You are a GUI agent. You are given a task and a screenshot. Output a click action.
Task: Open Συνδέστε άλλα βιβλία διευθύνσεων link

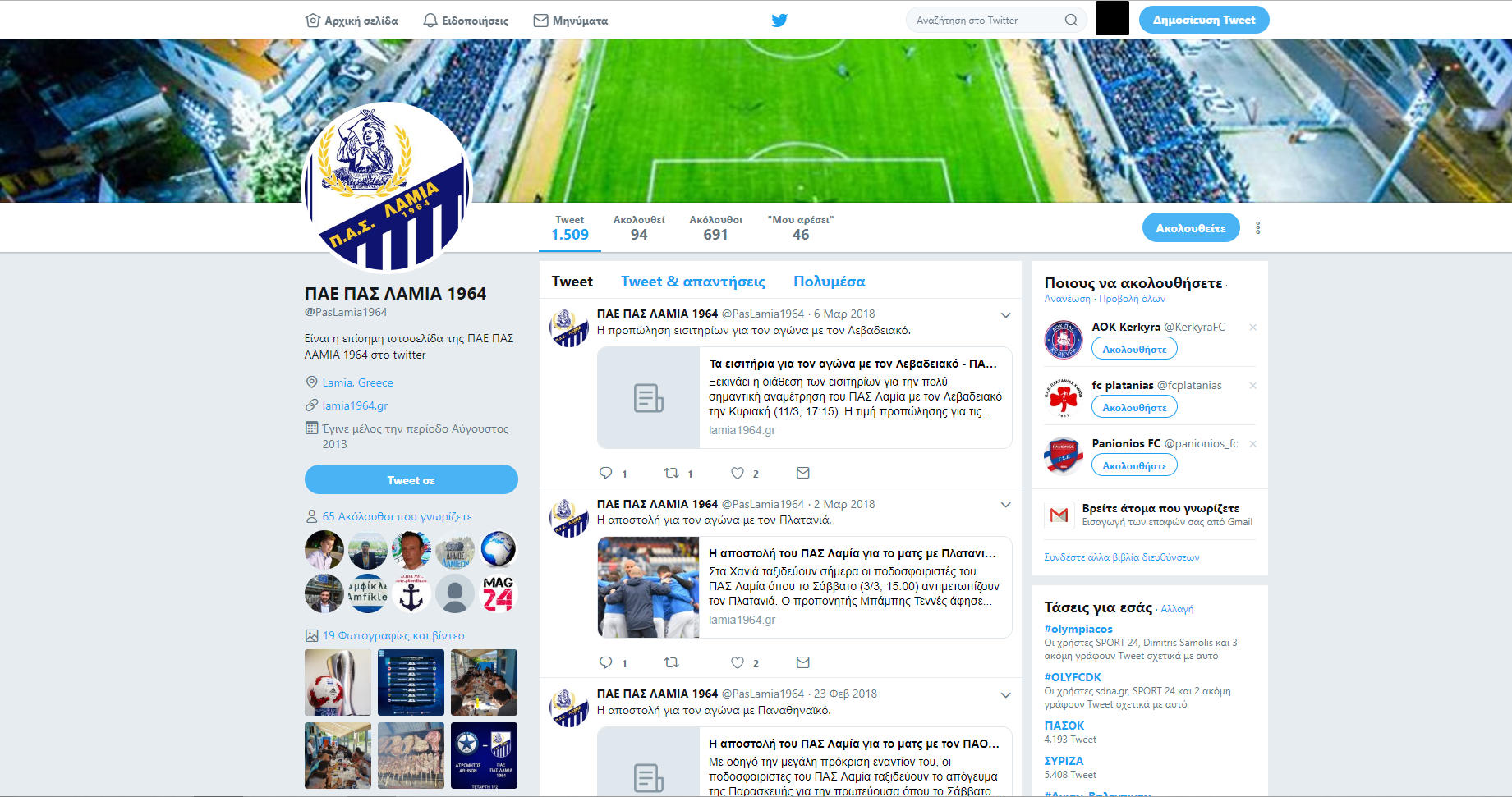click(1121, 557)
